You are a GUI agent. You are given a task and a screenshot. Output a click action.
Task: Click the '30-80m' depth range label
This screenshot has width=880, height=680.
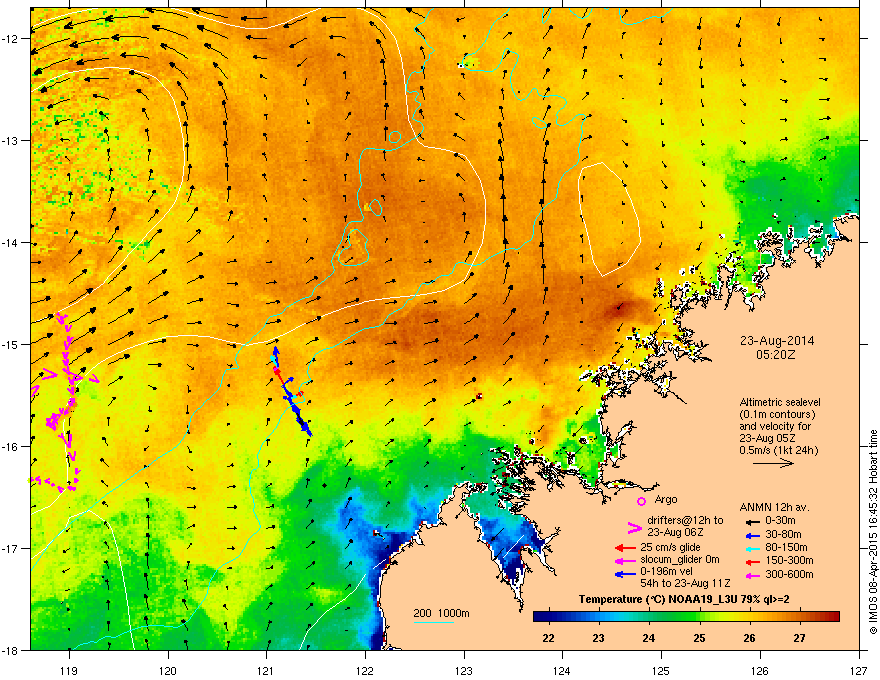(783, 534)
